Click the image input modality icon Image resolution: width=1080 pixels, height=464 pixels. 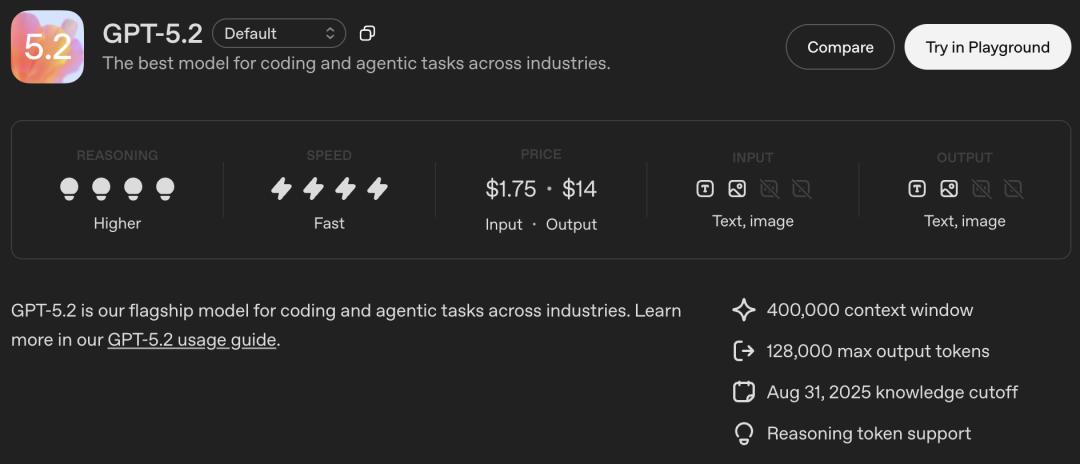click(737, 189)
